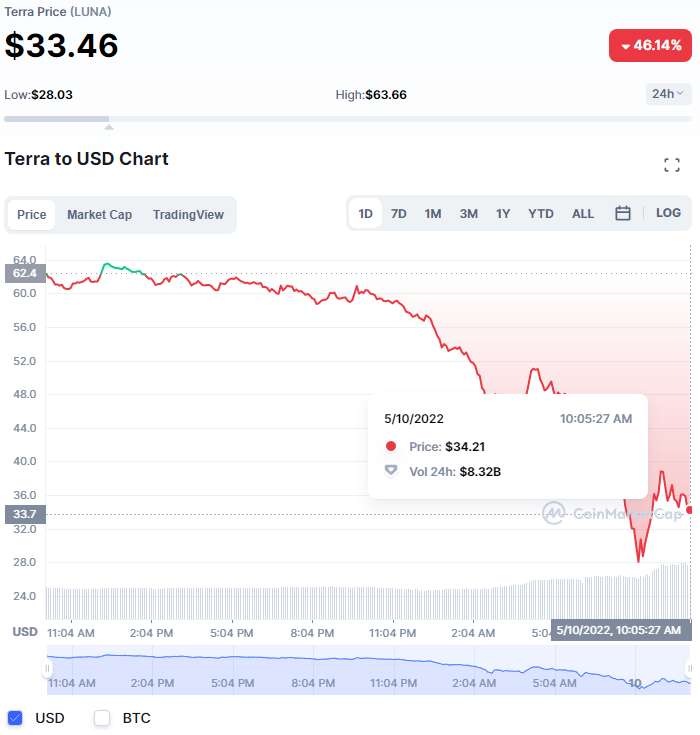The width and height of the screenshot is (700, 735).
Task: Uncheck the USD checkbox
Action: pos(15,718)
